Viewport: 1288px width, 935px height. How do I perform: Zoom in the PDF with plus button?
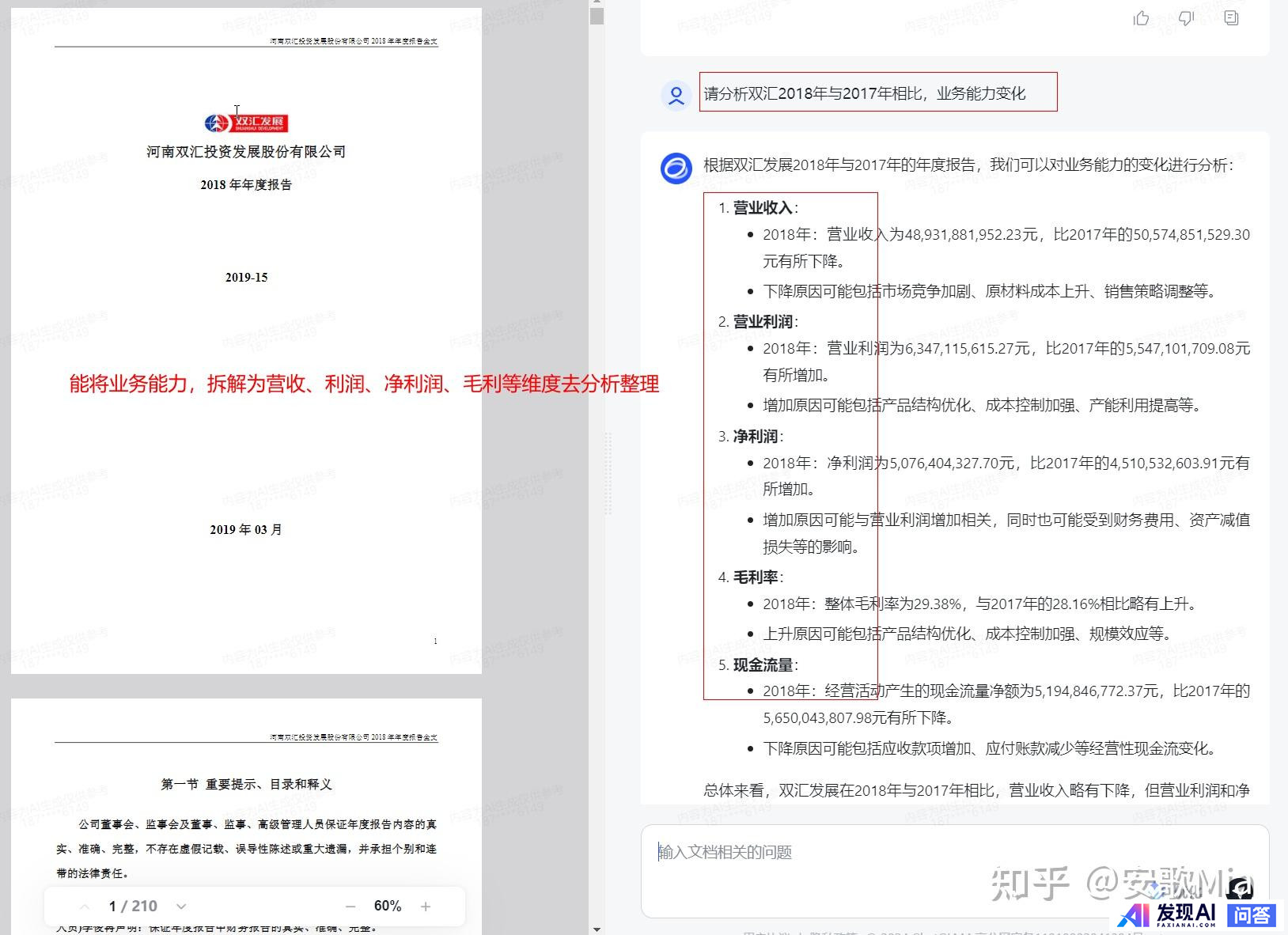[x=426, y=907]
